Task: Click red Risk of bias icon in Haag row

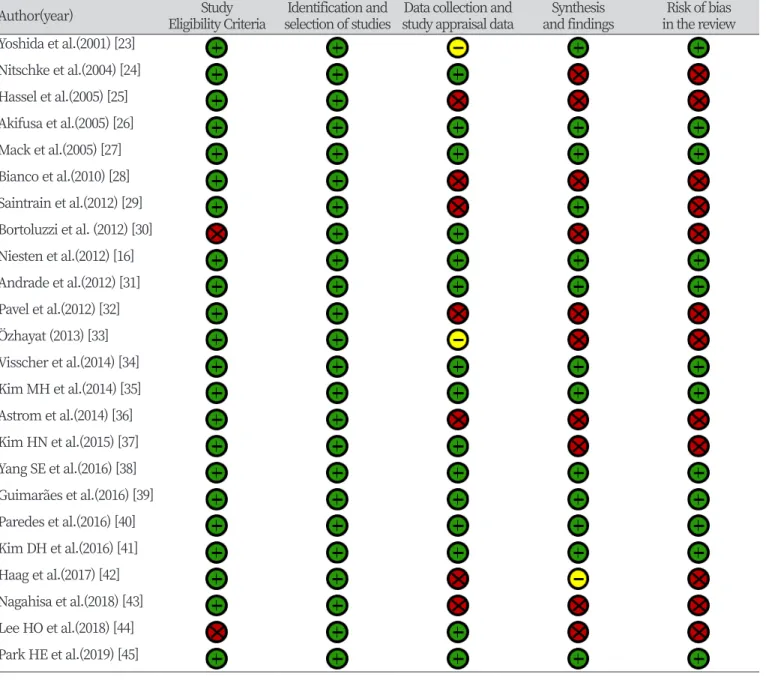Action: point(699,579)
